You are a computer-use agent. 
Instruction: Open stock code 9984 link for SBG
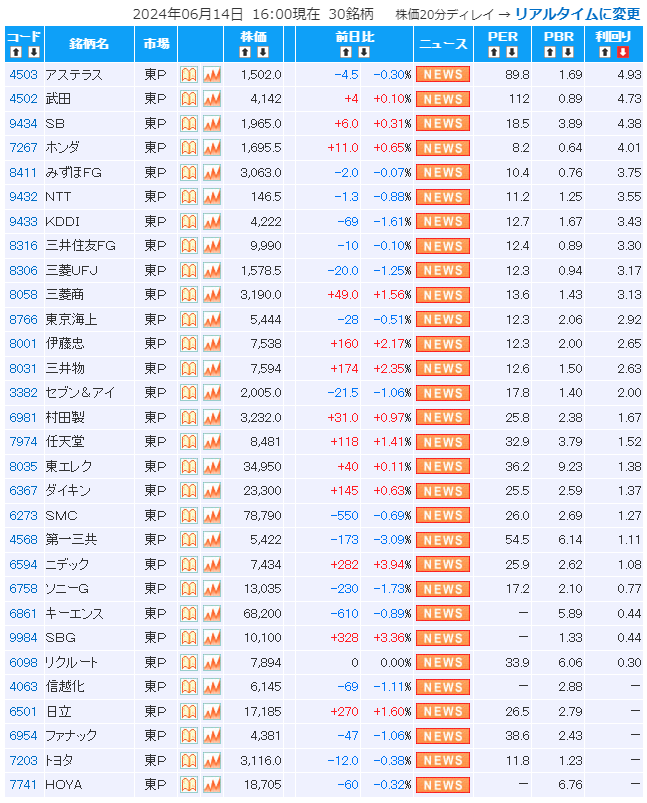point(22,638)
